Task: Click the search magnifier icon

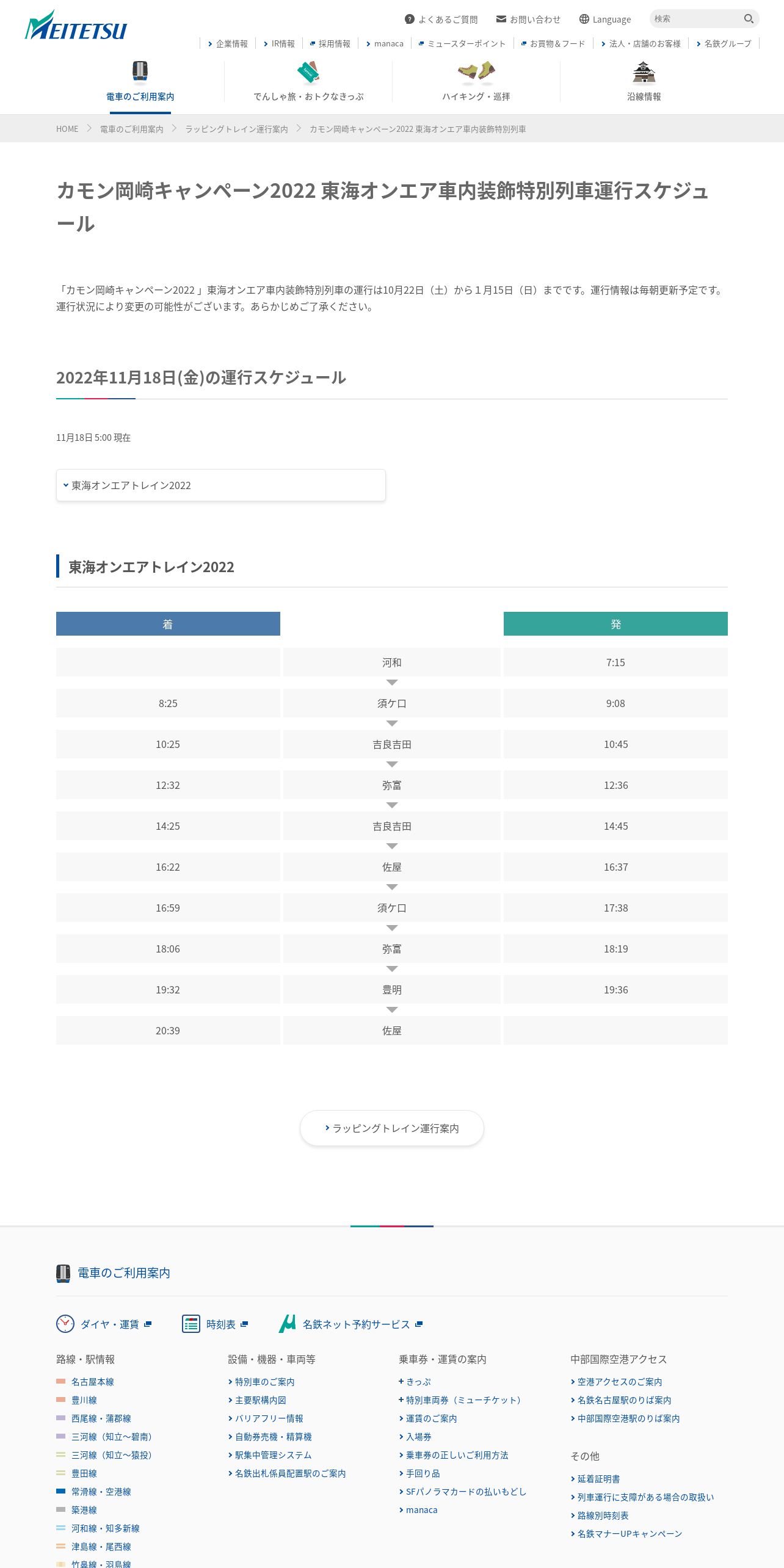Action: tap(749, 19)
